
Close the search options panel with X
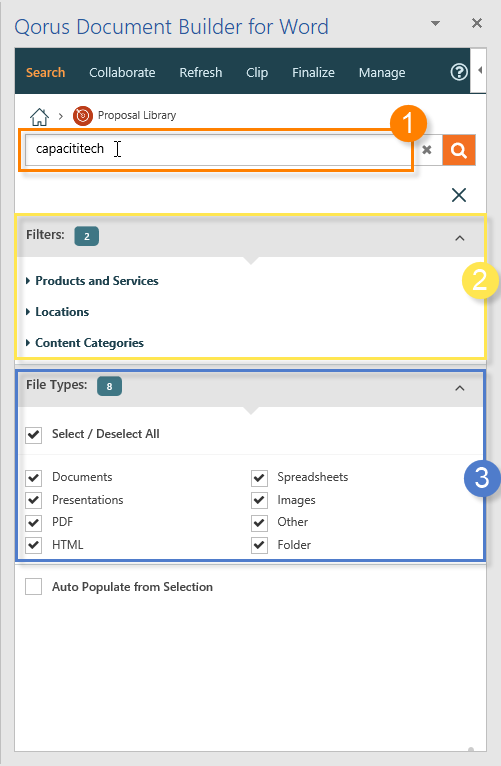[x=459, y=195]
